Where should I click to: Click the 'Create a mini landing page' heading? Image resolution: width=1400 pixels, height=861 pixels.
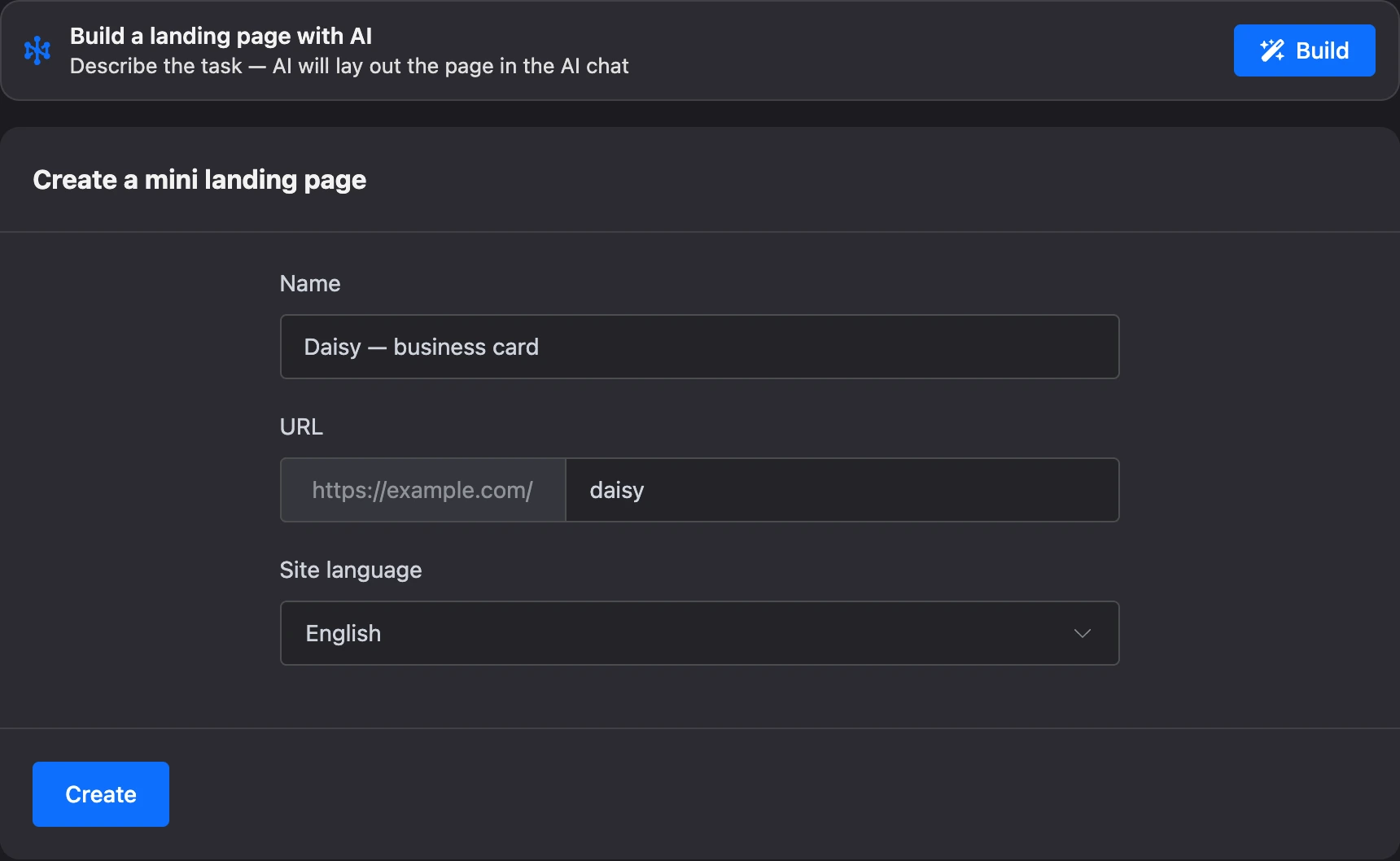click(199, 180)
